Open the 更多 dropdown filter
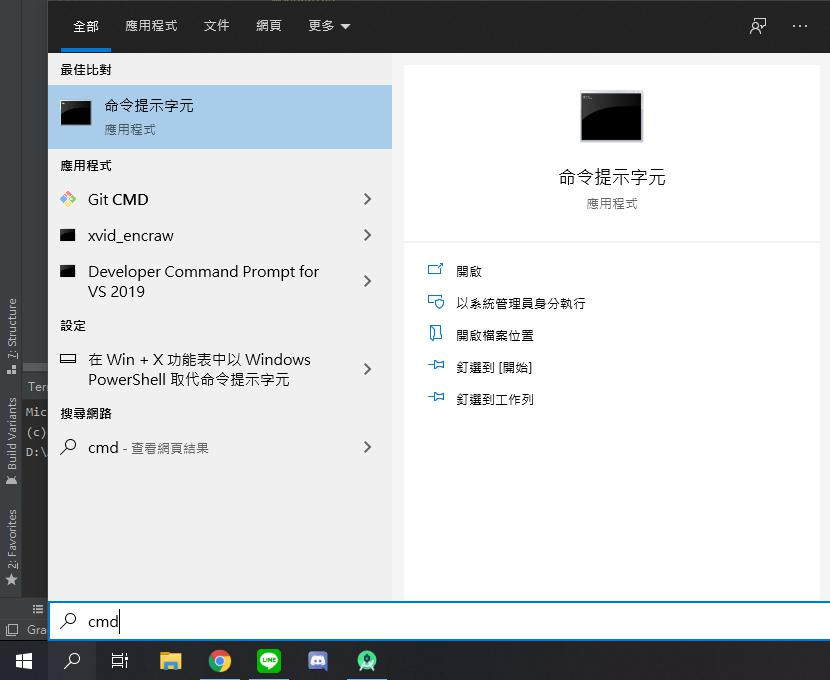The height and width of the screenshot is (680, 830). pos(329,26)
